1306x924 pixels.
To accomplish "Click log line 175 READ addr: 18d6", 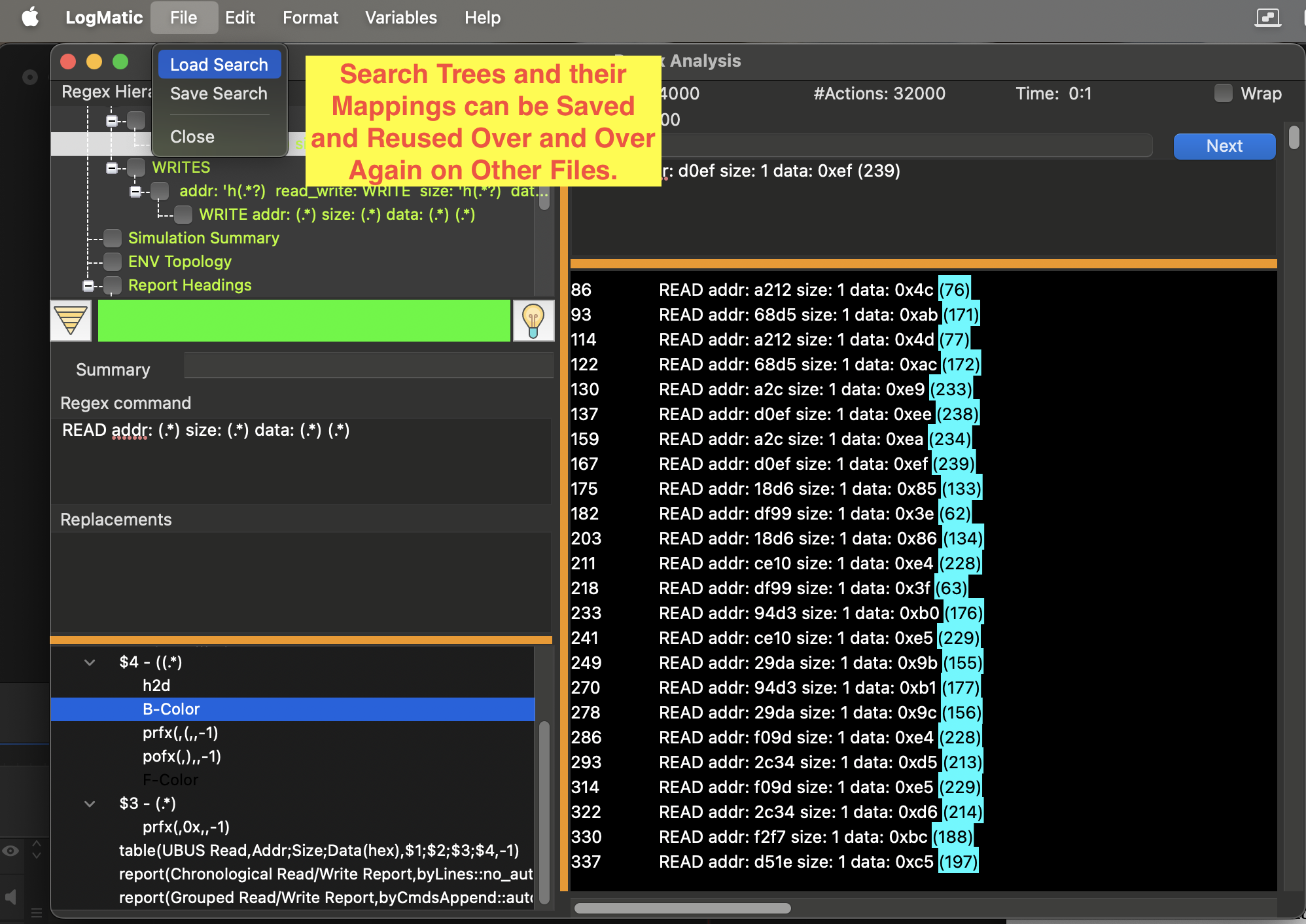I will click(776, 489).
